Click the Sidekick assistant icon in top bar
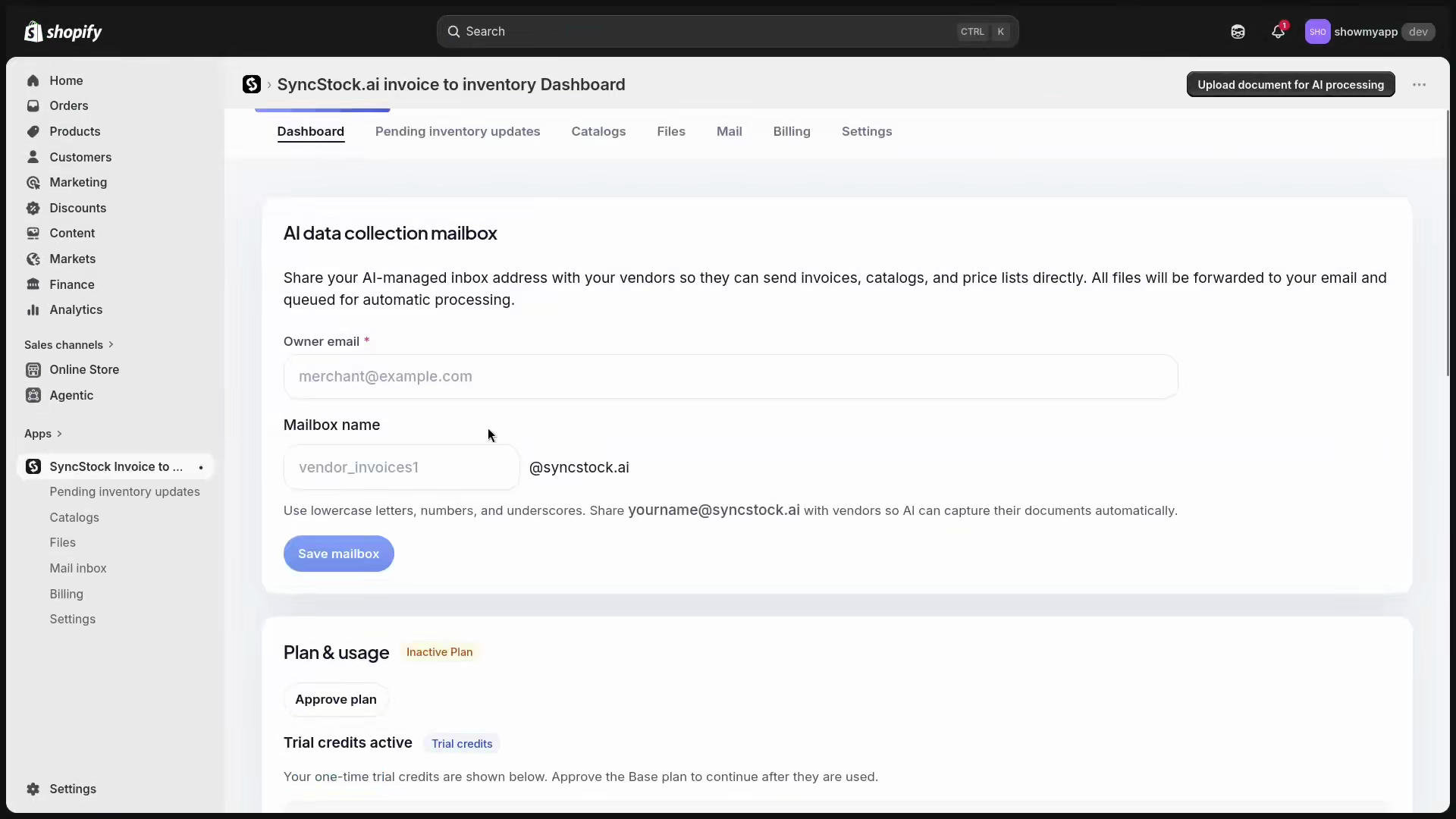The height and width of the screenshot is (819, 1456). tap(1238, 31)
